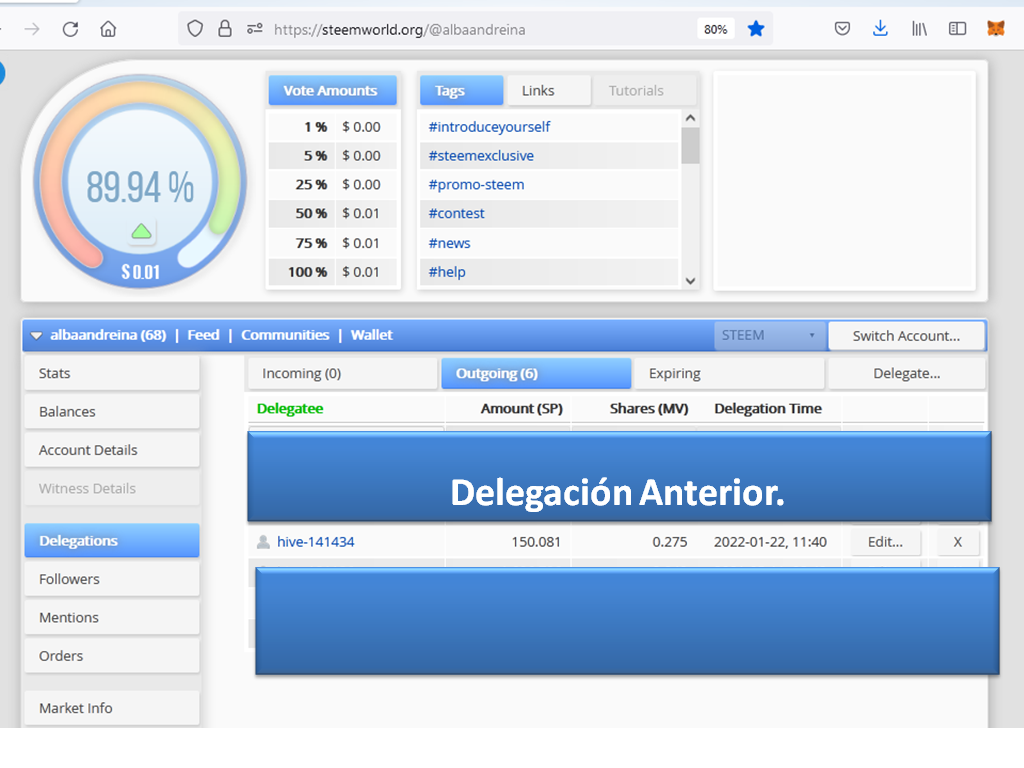Open the Witness Details sidebar section
The width and height of the screenshot is (1024, 768).
pyautogui.click(x=112, y=489)
